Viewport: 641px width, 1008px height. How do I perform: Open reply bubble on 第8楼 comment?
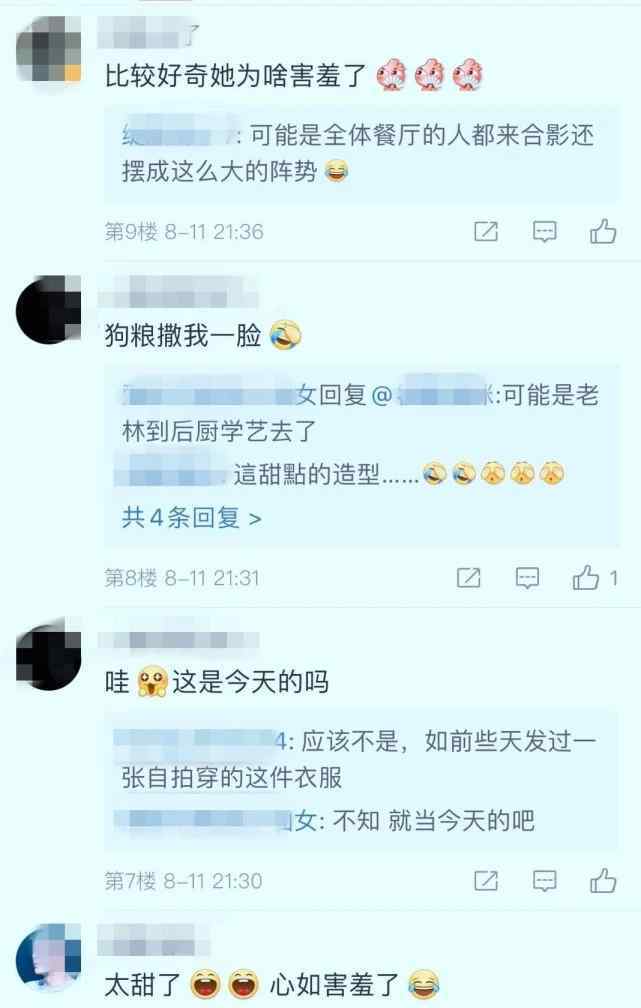[x=527, y=578]
